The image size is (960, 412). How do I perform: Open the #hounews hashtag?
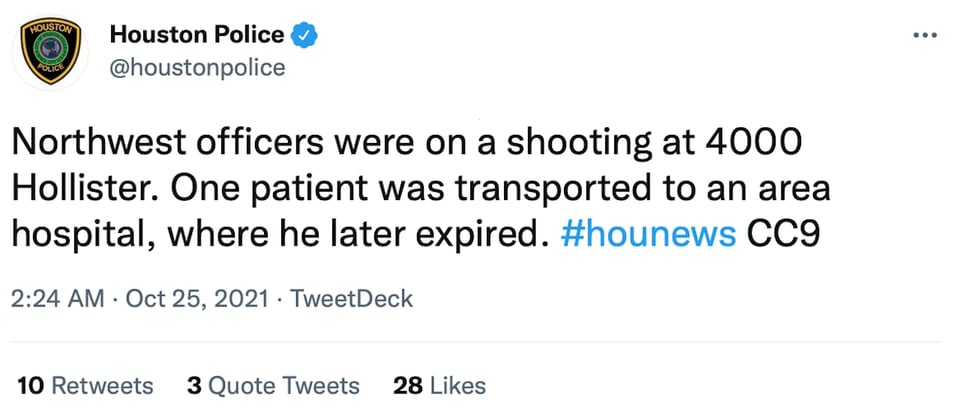(648, 235)
